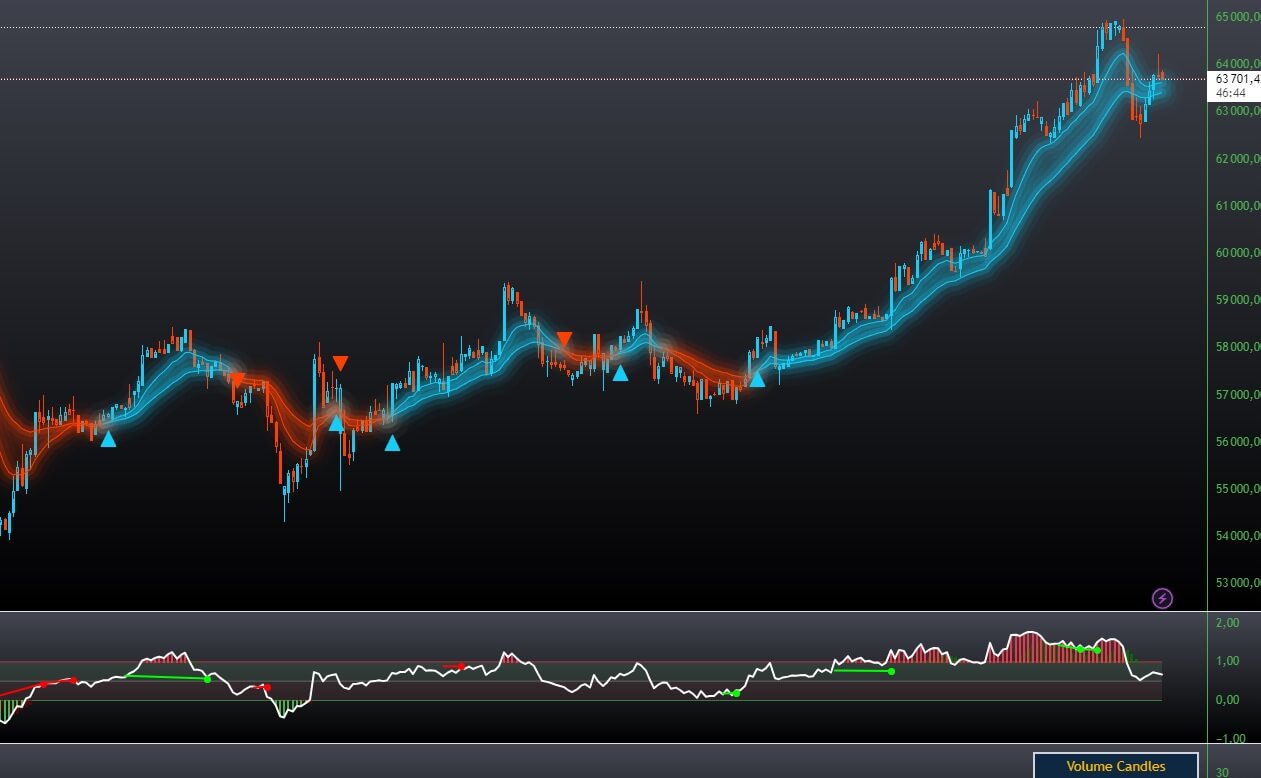Click the purple lightning bolt icon

[x=1162, y=598]
